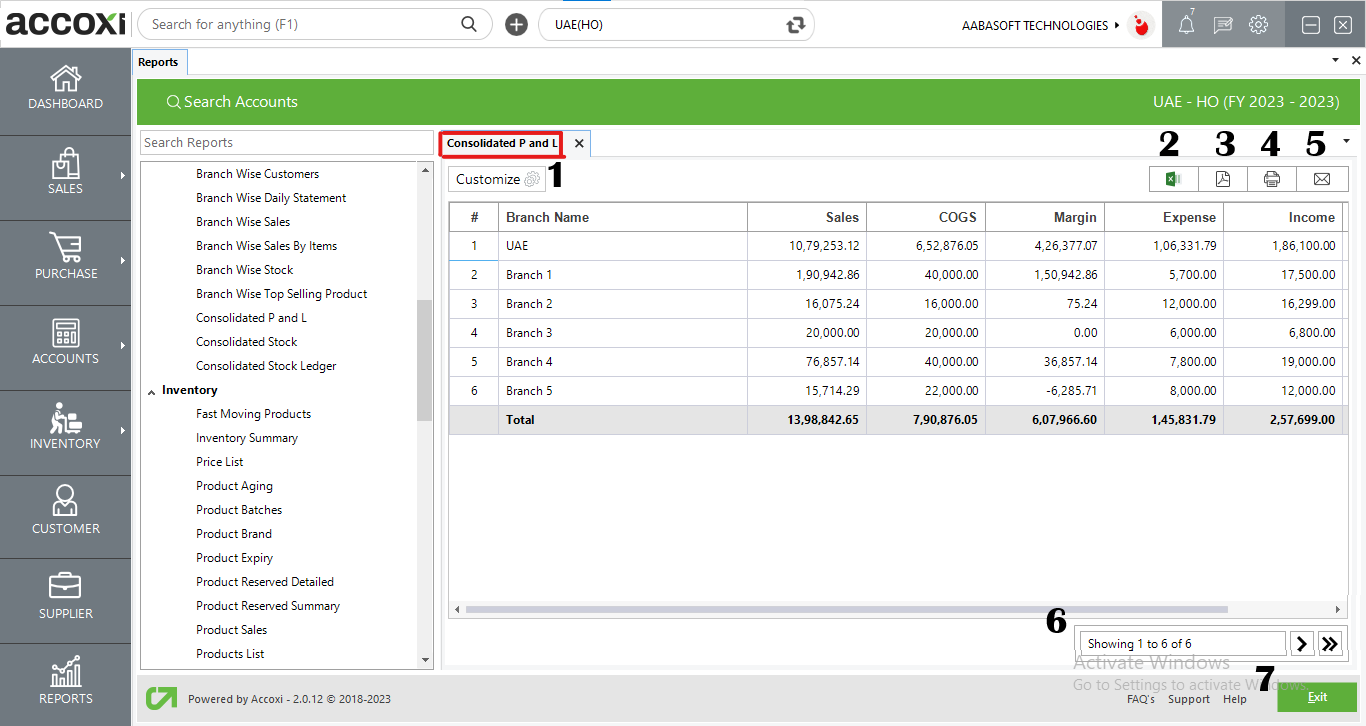Focus the Search Reports field
The image size is (1366, 726).
point(286,143)
